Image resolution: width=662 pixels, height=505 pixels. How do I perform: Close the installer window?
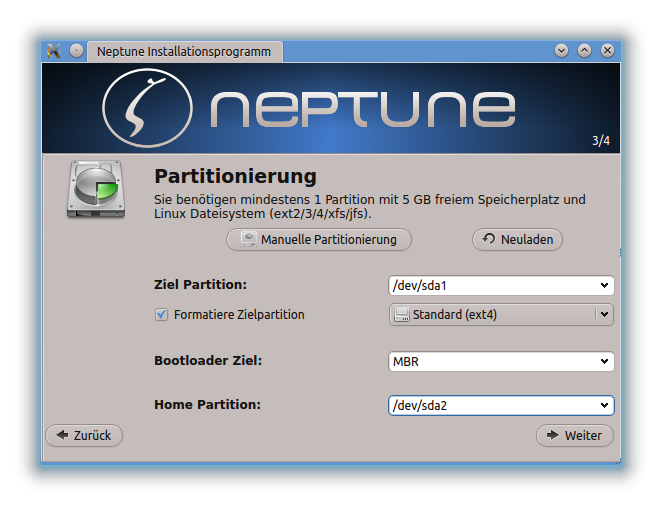coord(608,51)
